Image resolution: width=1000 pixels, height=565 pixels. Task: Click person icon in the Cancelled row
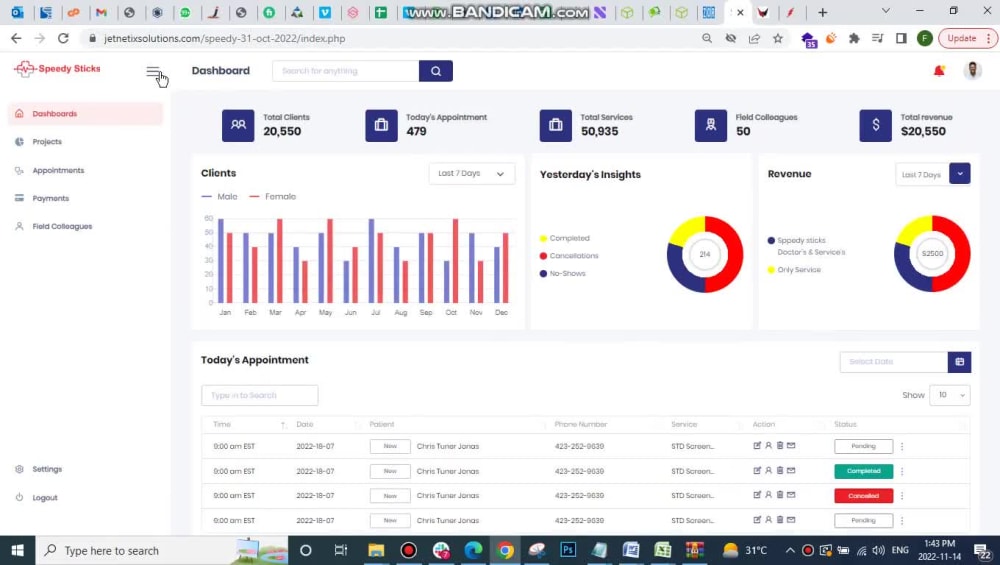(768, 495)
